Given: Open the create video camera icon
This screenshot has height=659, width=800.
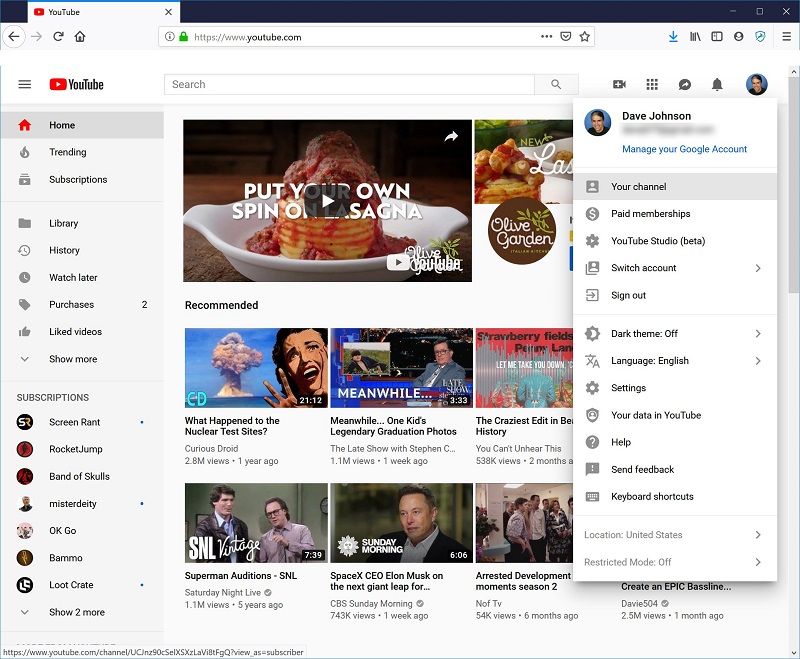Looking at the screenshot, I should click(x=619, y=84).
